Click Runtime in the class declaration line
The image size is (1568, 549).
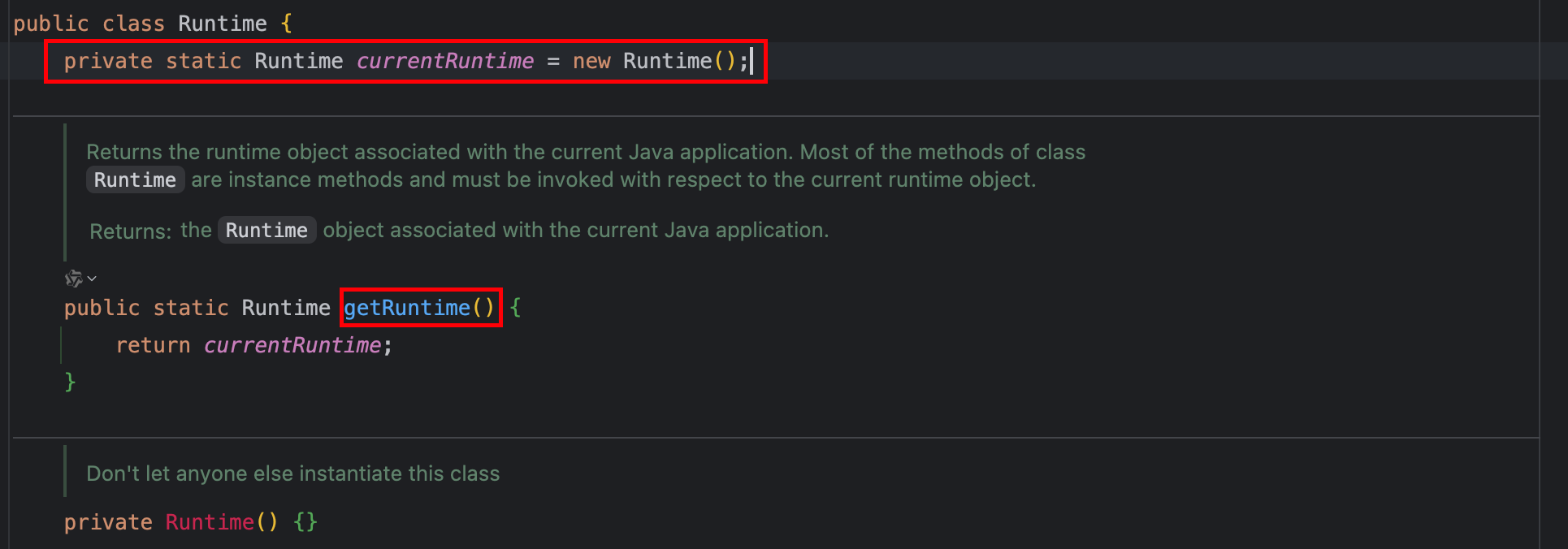[x=222, y=24]
